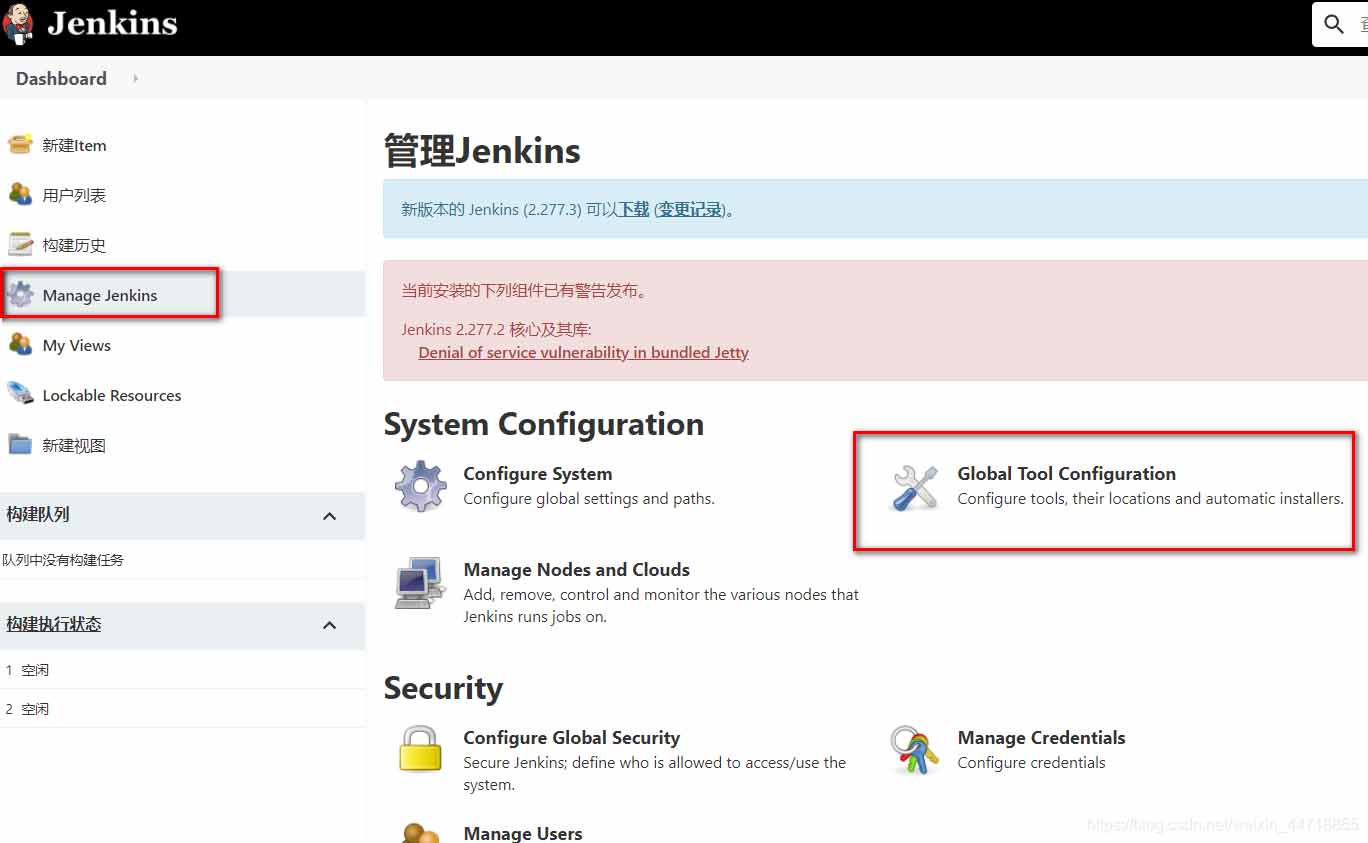Viewport: 1368px width, 843px height.
Task: Open Manage Credentials
Action: coord(1042,738)
